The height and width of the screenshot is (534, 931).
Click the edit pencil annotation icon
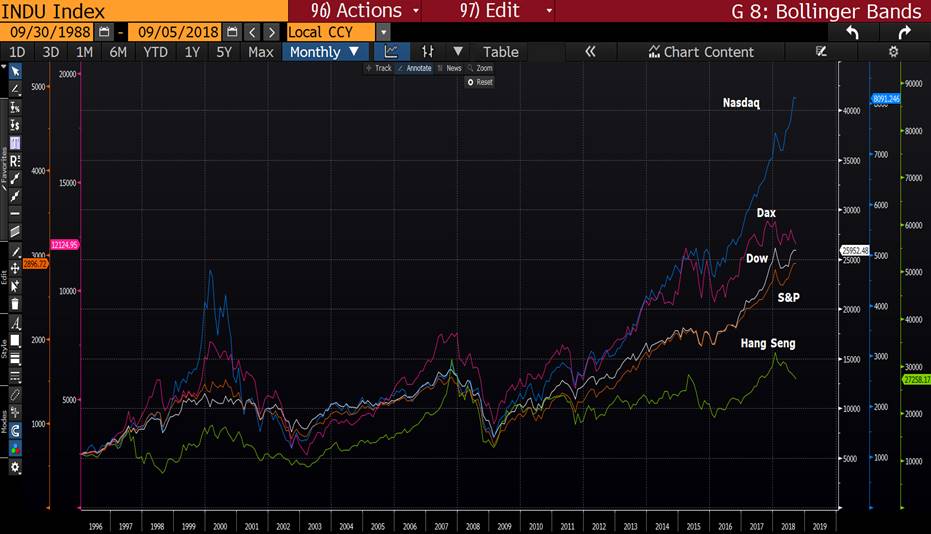pyautogui.click(x=821, y=52)
